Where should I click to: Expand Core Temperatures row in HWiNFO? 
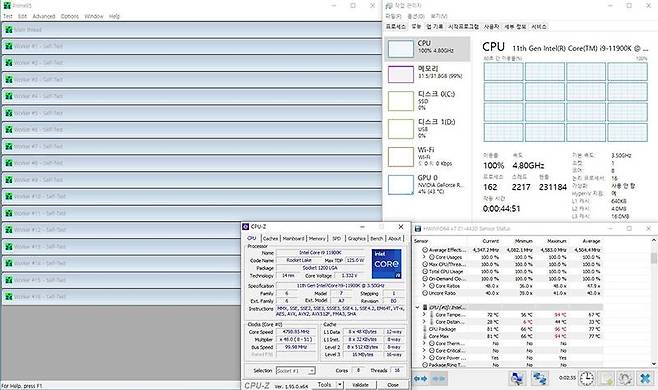(424, 314)
